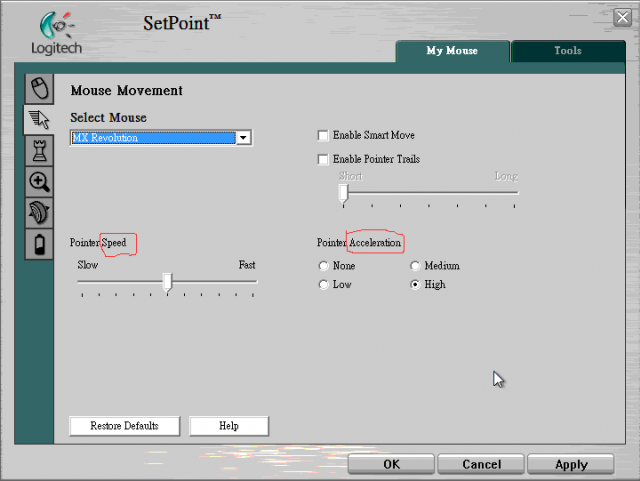
Task: Select Low pointer acceleration
Action: click(x=323, y=285)
